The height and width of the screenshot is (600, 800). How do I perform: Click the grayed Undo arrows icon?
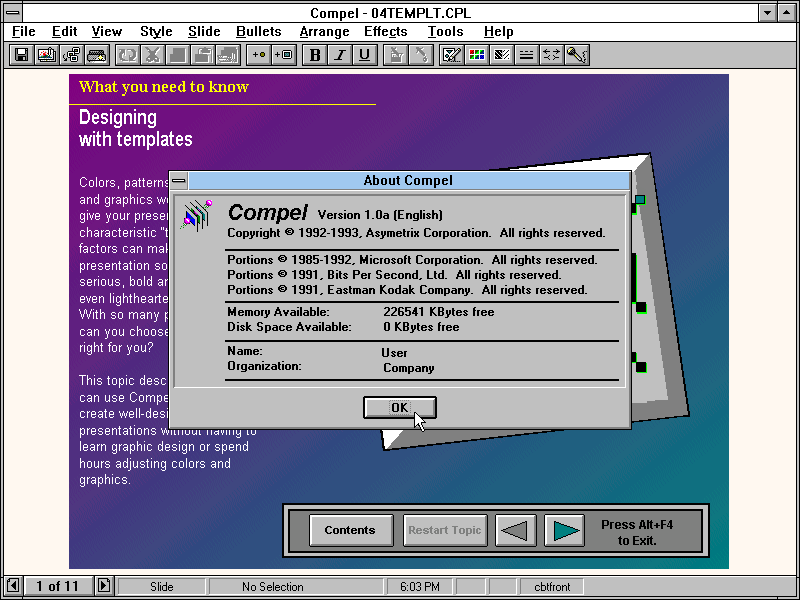[127, 55]
